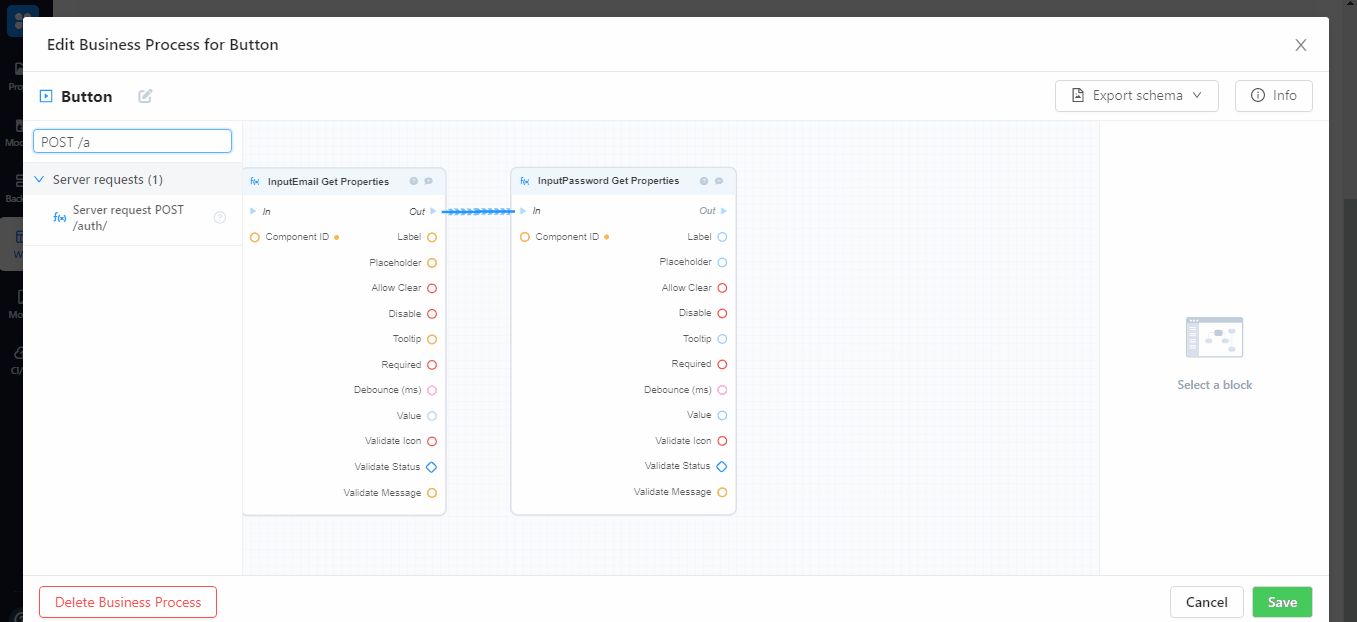Click help icon on InputEmail Get Properties block
The width and height of the screenshot is (1357, 622).
[x=414, y=182]
